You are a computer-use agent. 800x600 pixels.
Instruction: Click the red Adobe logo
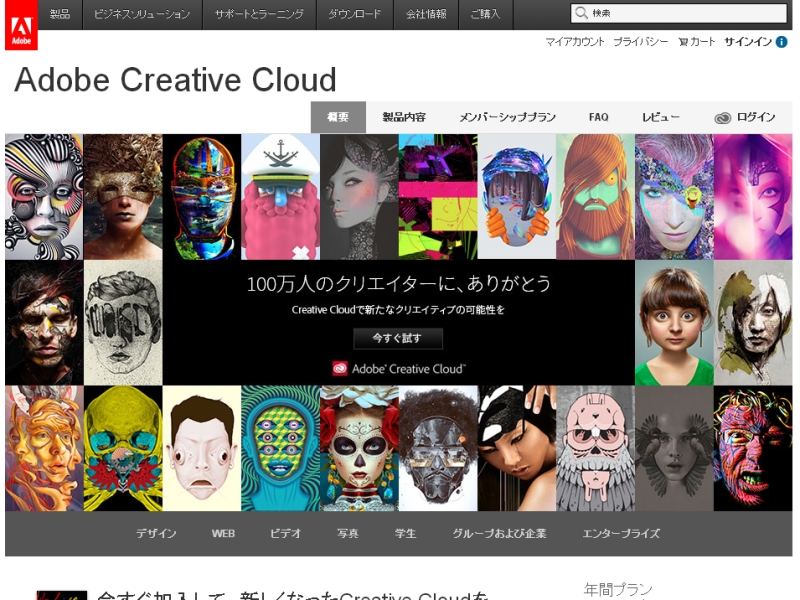(x=21, y=25)
